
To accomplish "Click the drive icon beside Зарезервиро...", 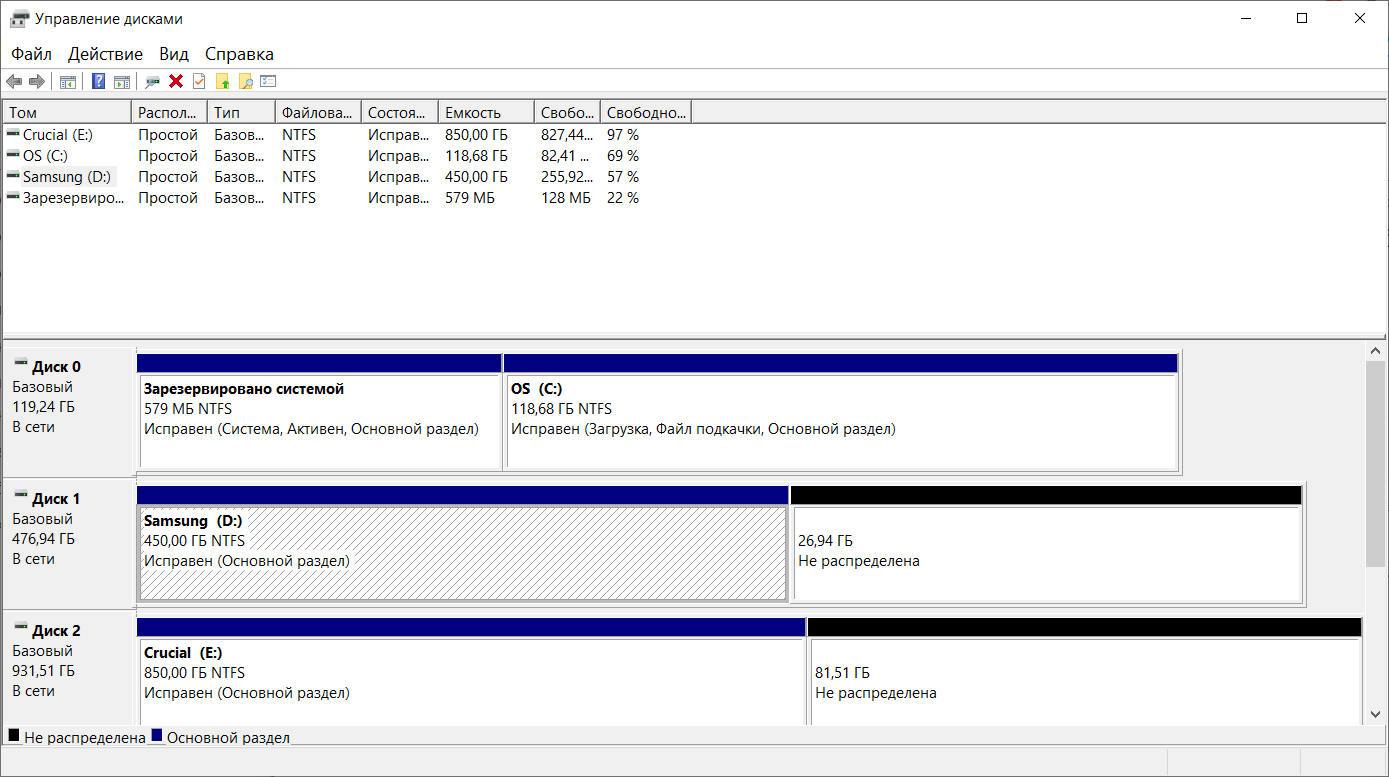I will pyautogui.click(x=13, y=196).
